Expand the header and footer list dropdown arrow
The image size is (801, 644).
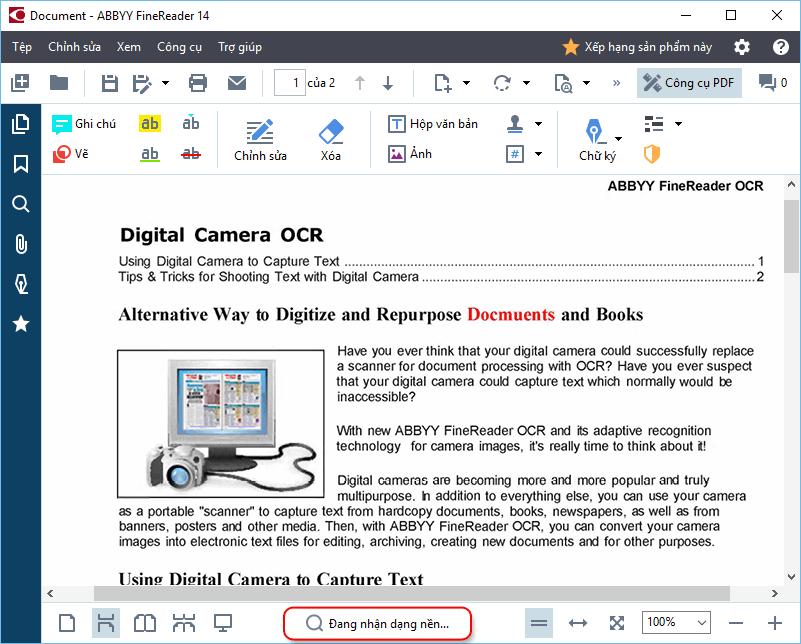pyautogui.click(x=678, y=124)
